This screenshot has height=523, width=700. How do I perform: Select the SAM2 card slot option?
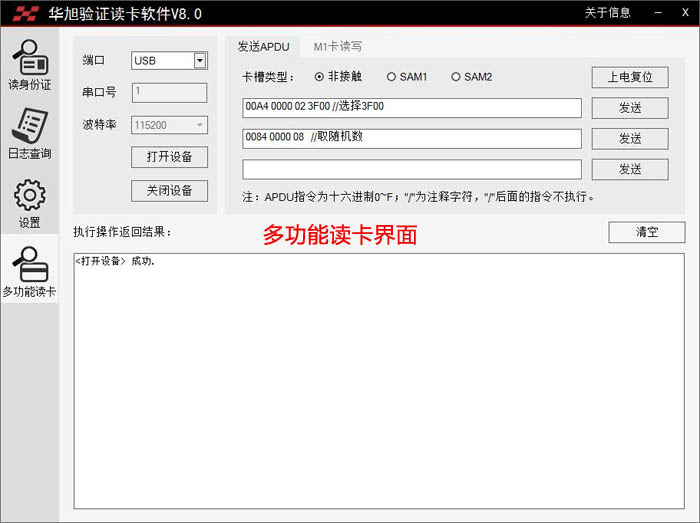456,77
